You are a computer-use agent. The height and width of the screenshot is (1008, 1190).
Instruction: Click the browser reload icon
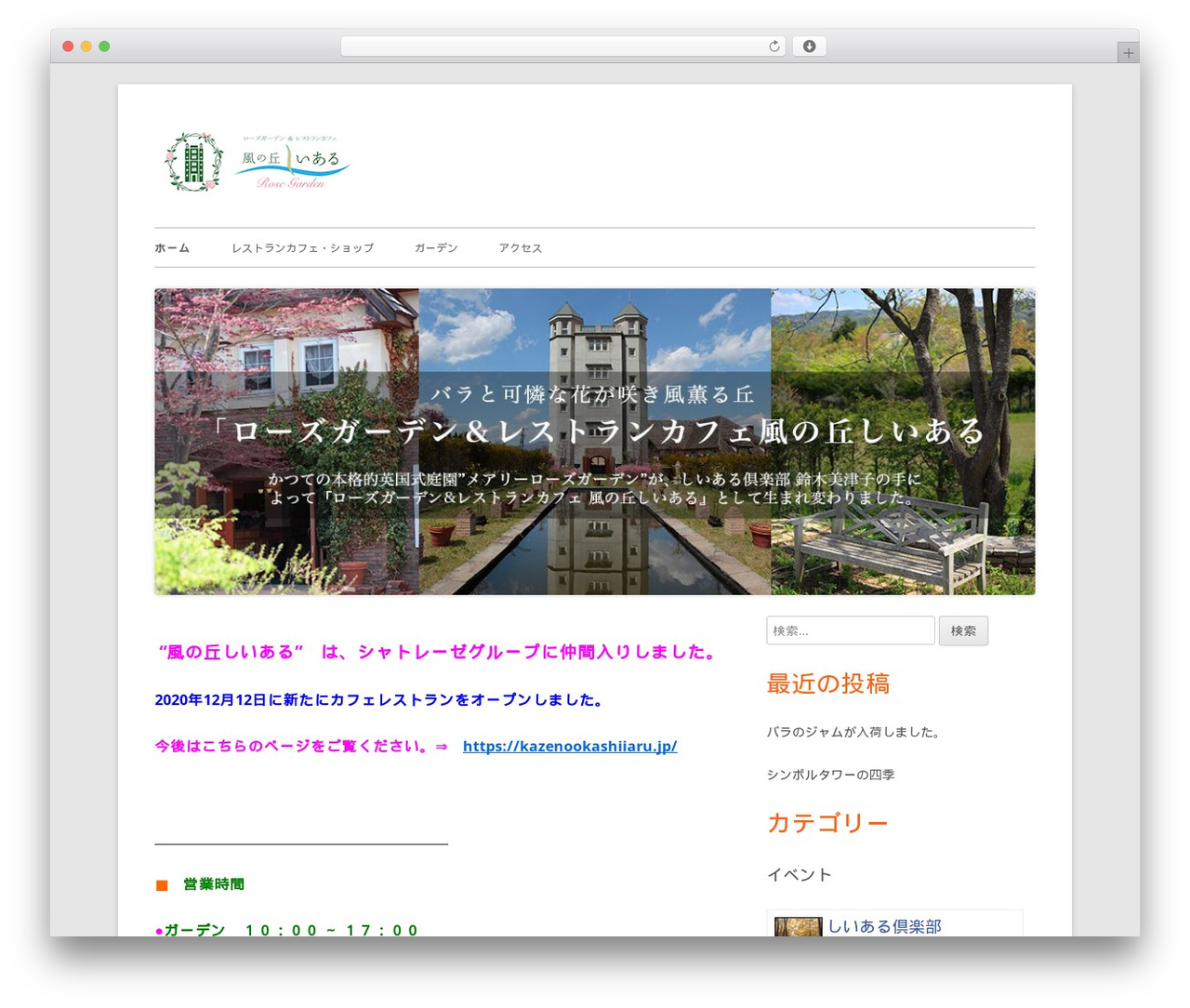click(773, 46)
